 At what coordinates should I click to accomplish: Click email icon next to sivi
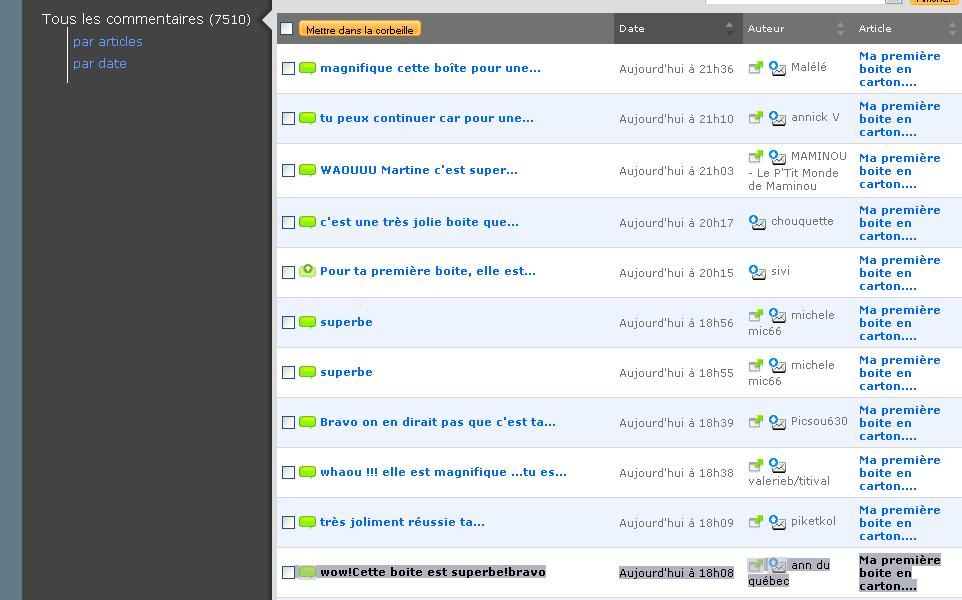pos(758,272)
